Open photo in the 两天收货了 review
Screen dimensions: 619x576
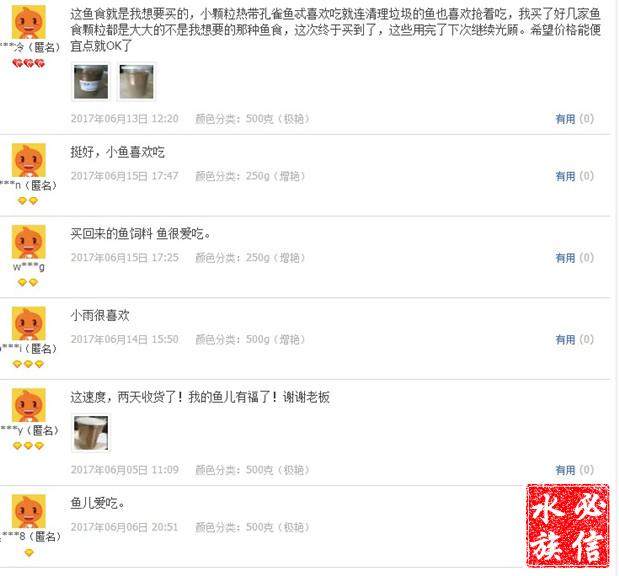coord(91,433)
